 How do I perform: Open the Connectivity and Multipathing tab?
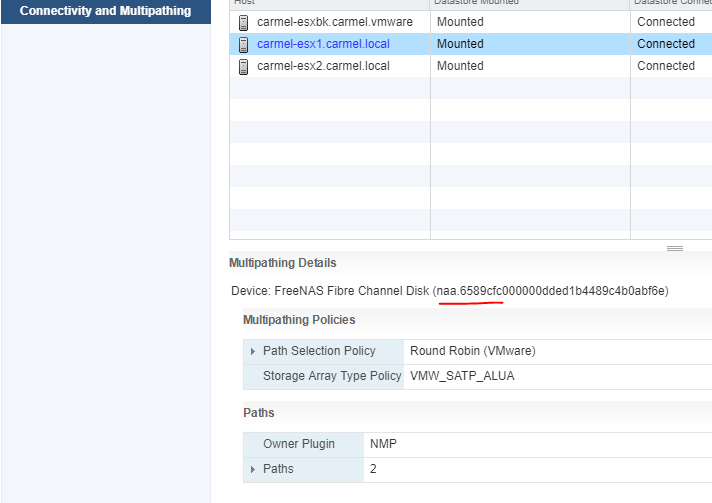point(105,11)
